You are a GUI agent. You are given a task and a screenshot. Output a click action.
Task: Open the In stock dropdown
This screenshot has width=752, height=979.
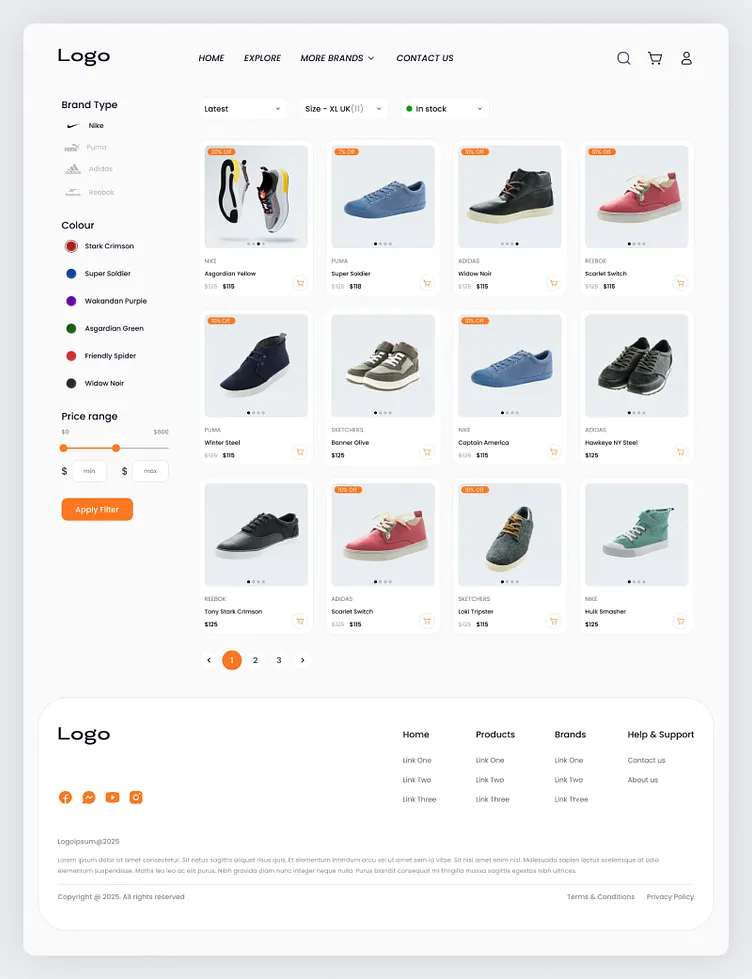click(445, 109)
